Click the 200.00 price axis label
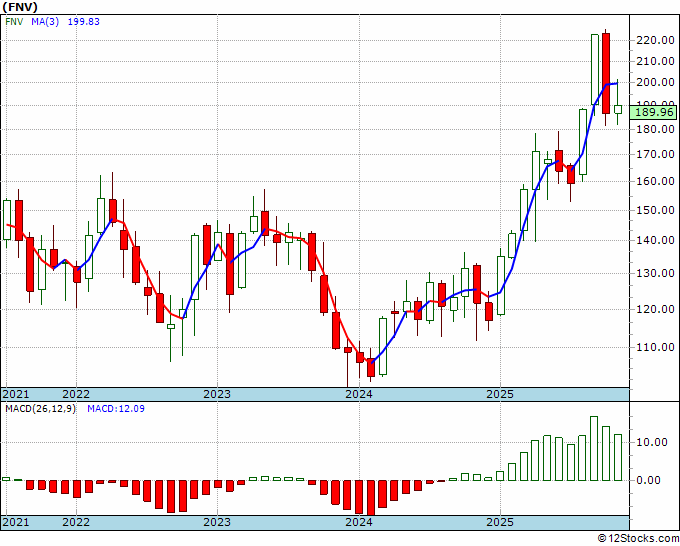This screenshot has width=680, height=546. [655, 82]
